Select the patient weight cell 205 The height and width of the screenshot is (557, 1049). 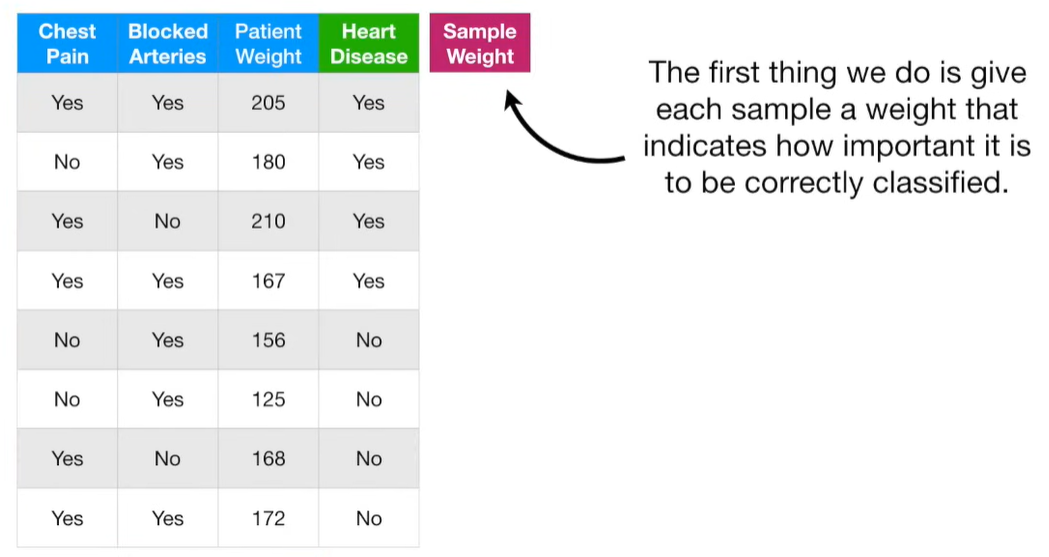tap(268, 102)
